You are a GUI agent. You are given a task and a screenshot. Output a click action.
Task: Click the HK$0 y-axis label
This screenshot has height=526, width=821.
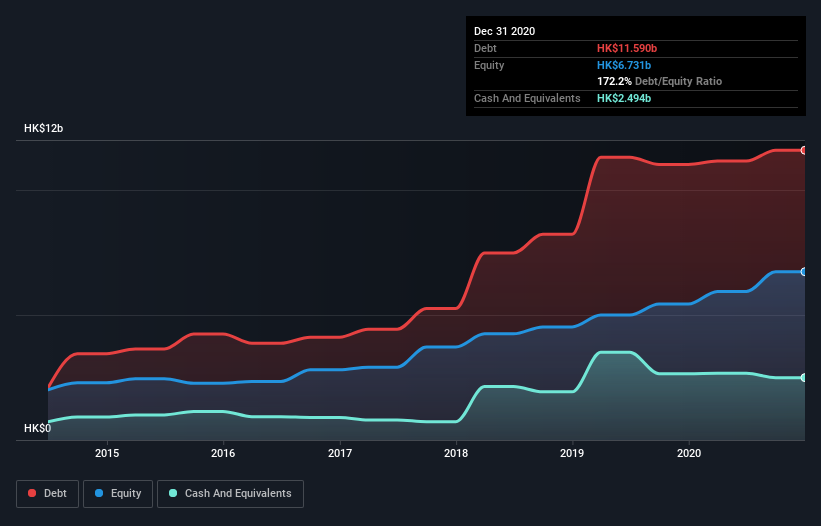(x=38, y=428)
